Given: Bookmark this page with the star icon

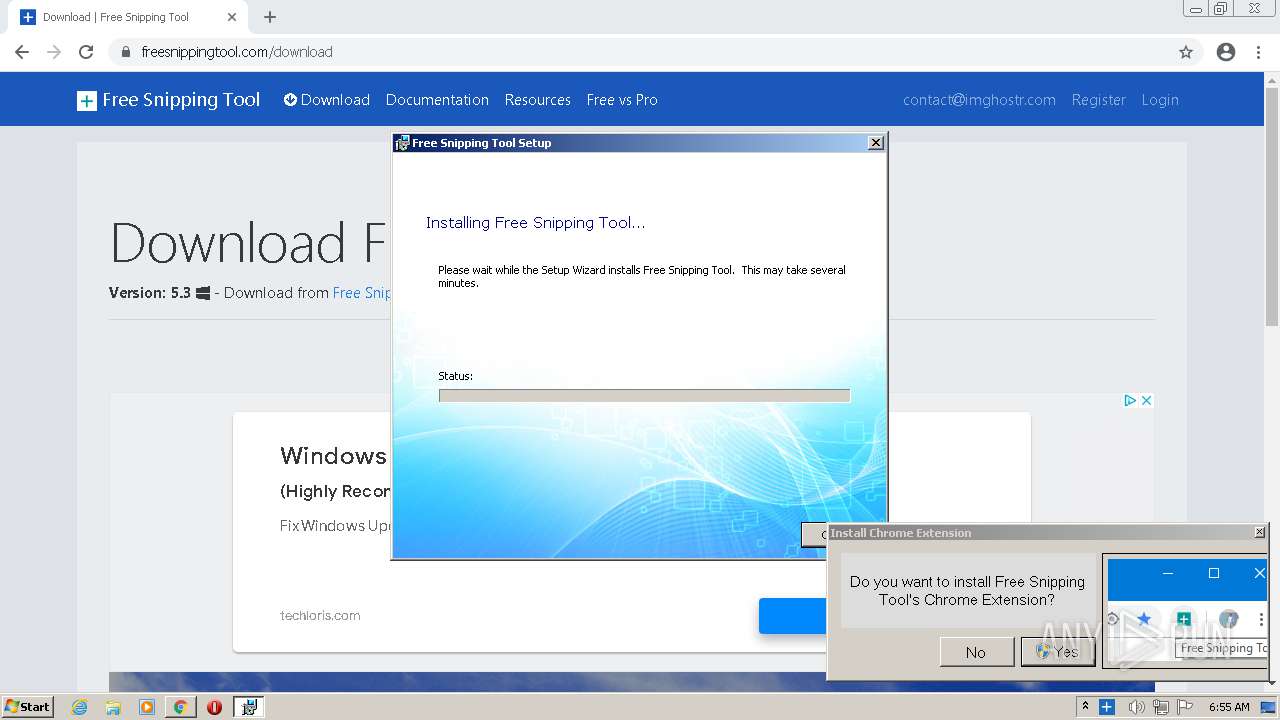Looking at the screenshot, I should tap(1186, 52).
